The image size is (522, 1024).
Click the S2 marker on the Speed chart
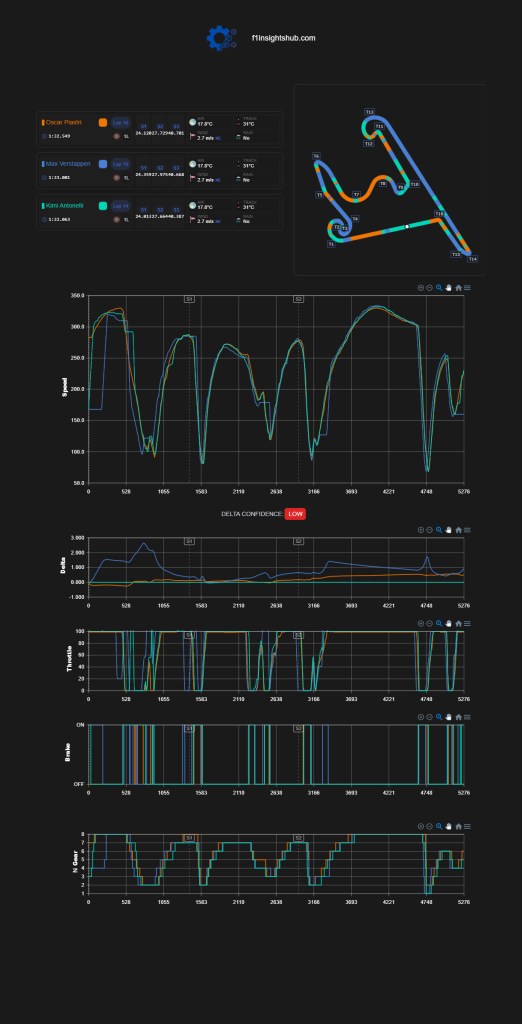298,298
